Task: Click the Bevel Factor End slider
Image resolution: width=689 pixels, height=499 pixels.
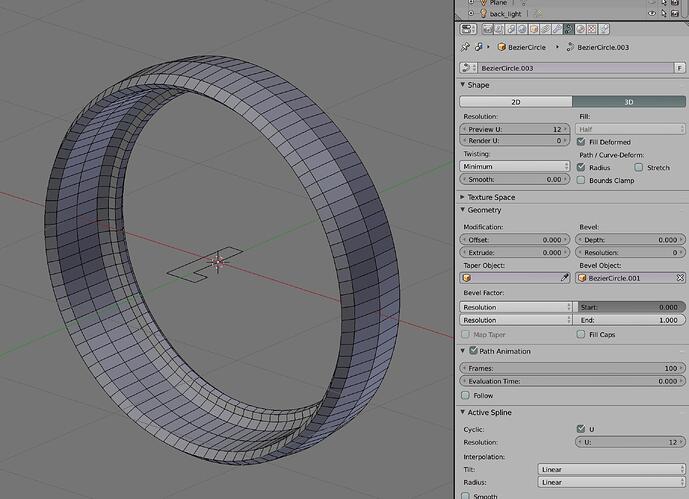Action: [630, 320]
